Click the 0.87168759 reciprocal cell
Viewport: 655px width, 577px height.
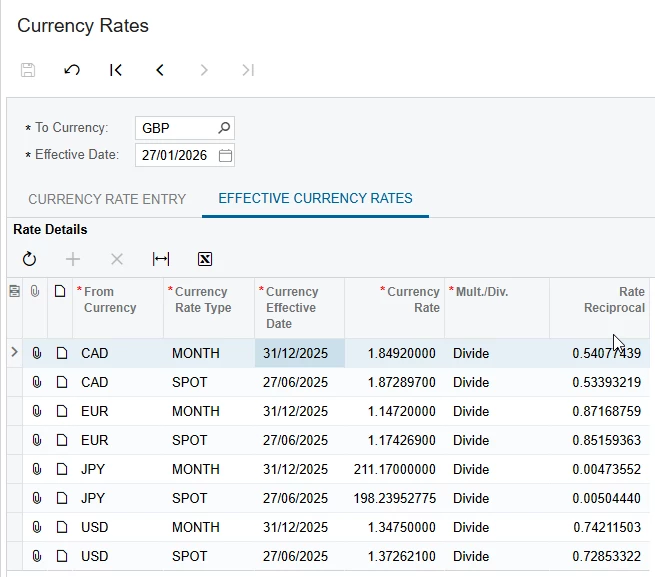point(599,412)
